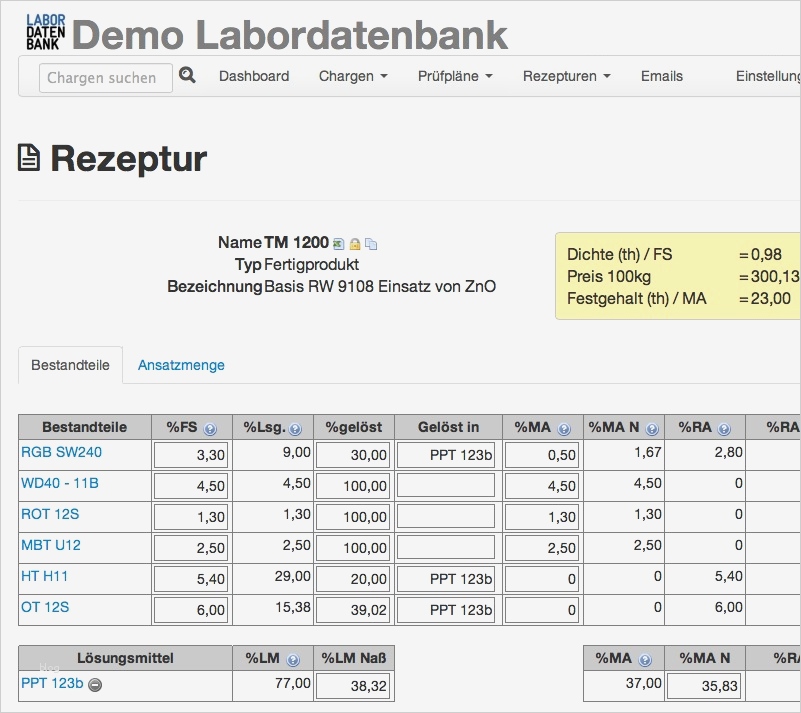Click the %FS field for MBT U12
The height and width of the screenshot is (713, 801).
point(191,548)
